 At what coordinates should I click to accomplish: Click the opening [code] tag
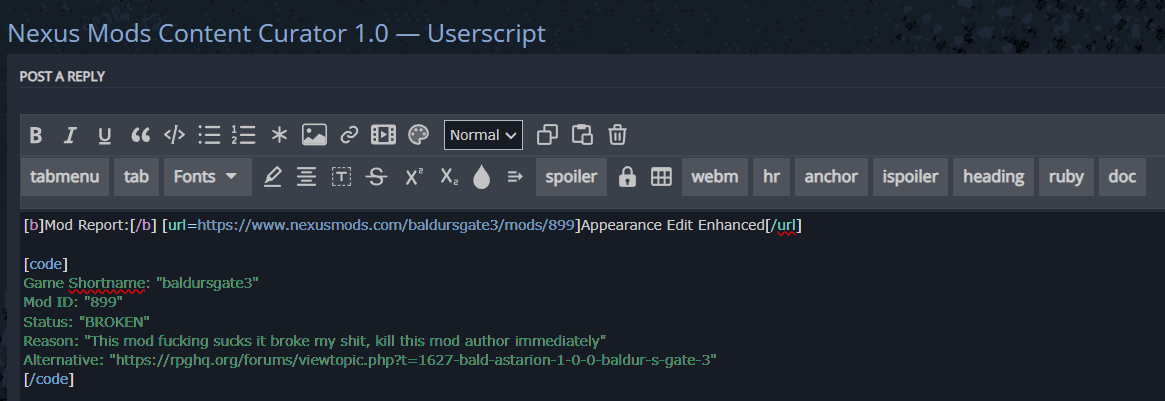tap(45, 264)
